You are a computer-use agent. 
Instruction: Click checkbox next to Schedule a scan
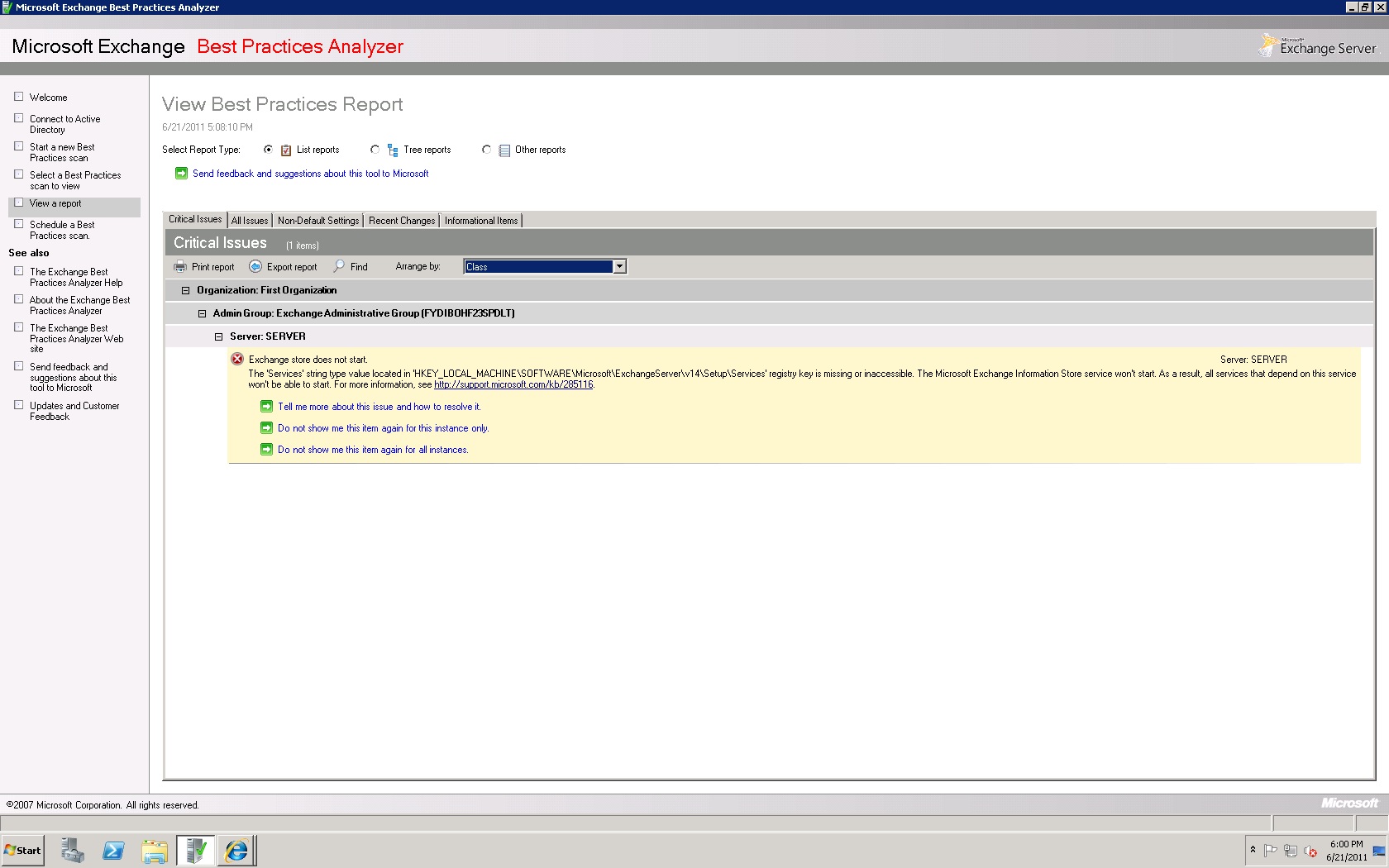click(19, 223)
